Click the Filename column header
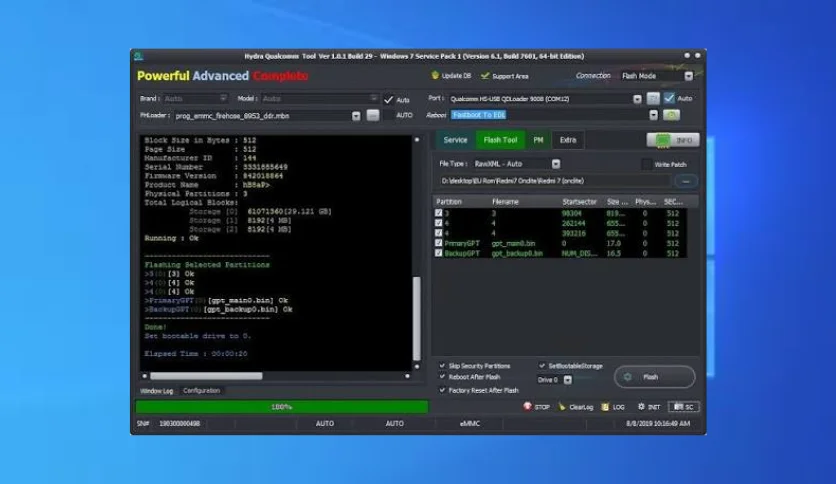The image size is (836, 484). tap(505, 202)
